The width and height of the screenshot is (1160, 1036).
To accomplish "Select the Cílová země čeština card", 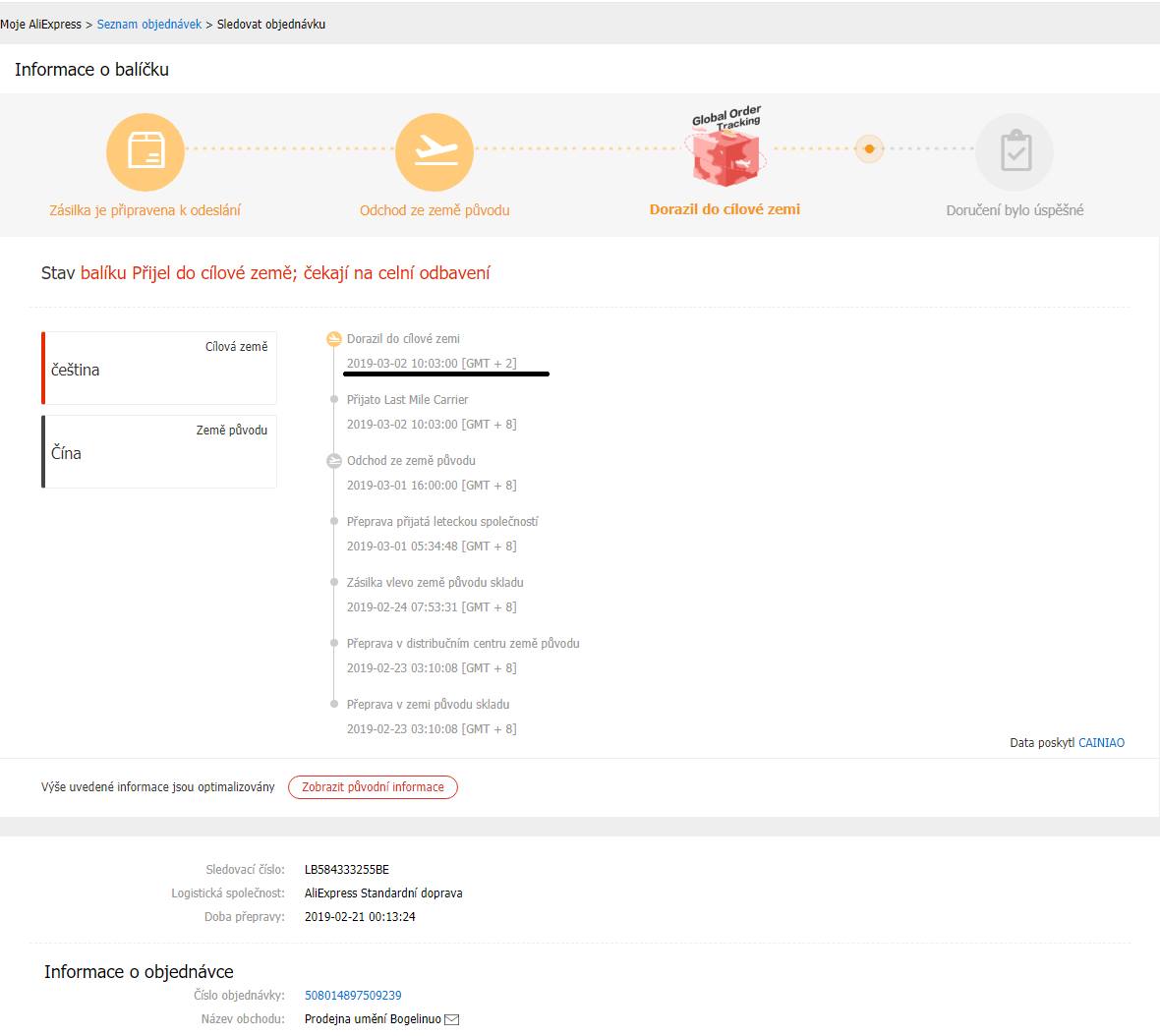I will click(159, 368).
